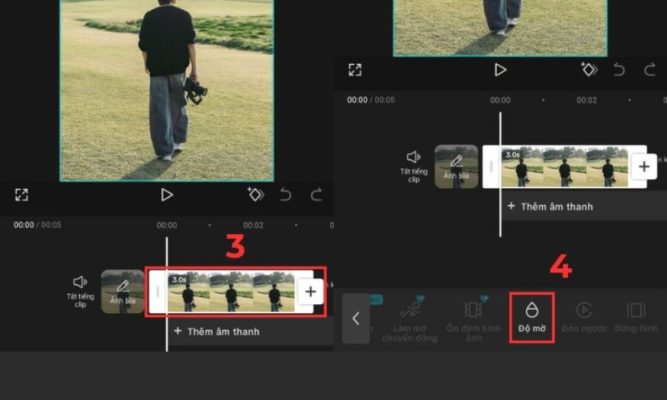Tap the Đảo ngược reverse tool
Image resolution: width=667 pixels, height=400 pixels.
(x=586, y=318)
